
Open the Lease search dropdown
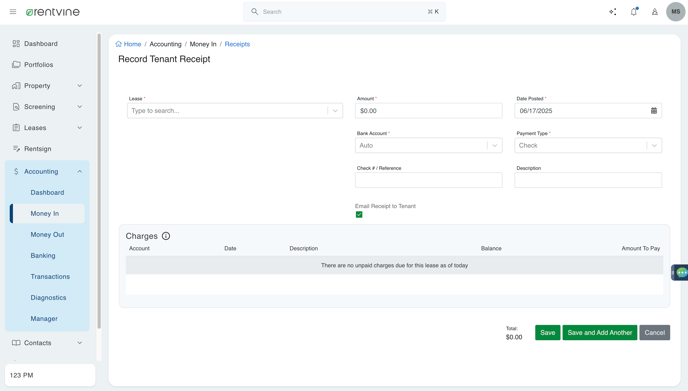point(235,111)
